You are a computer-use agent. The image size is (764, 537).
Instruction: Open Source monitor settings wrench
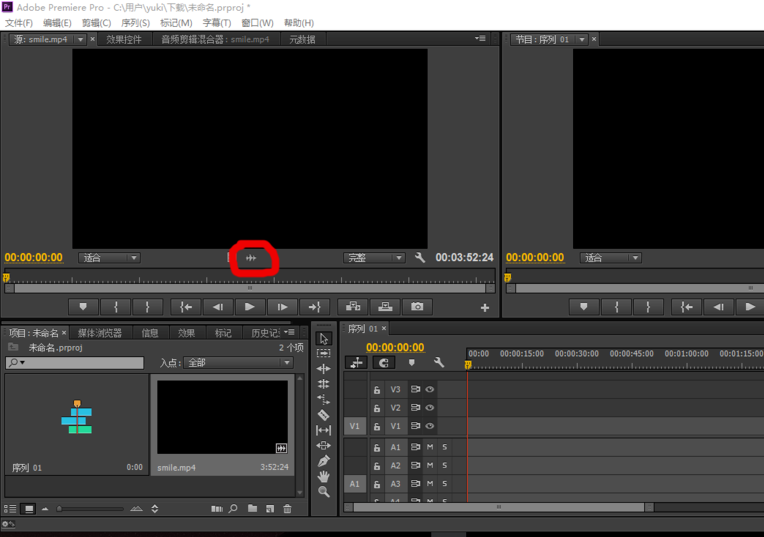[x=420, y=257]
